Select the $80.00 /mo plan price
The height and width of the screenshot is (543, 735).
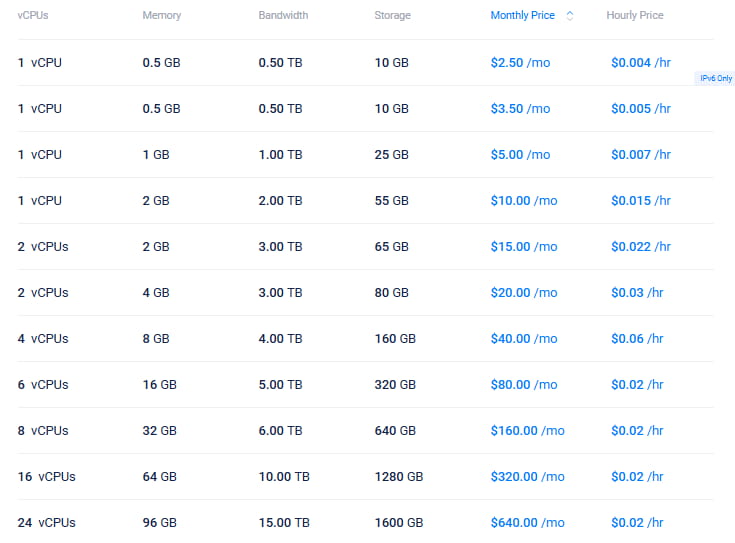524,385
